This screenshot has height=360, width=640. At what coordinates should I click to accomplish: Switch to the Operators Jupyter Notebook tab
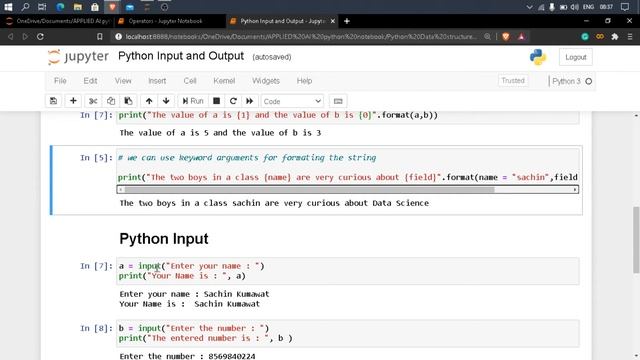(x=165, y=21)
